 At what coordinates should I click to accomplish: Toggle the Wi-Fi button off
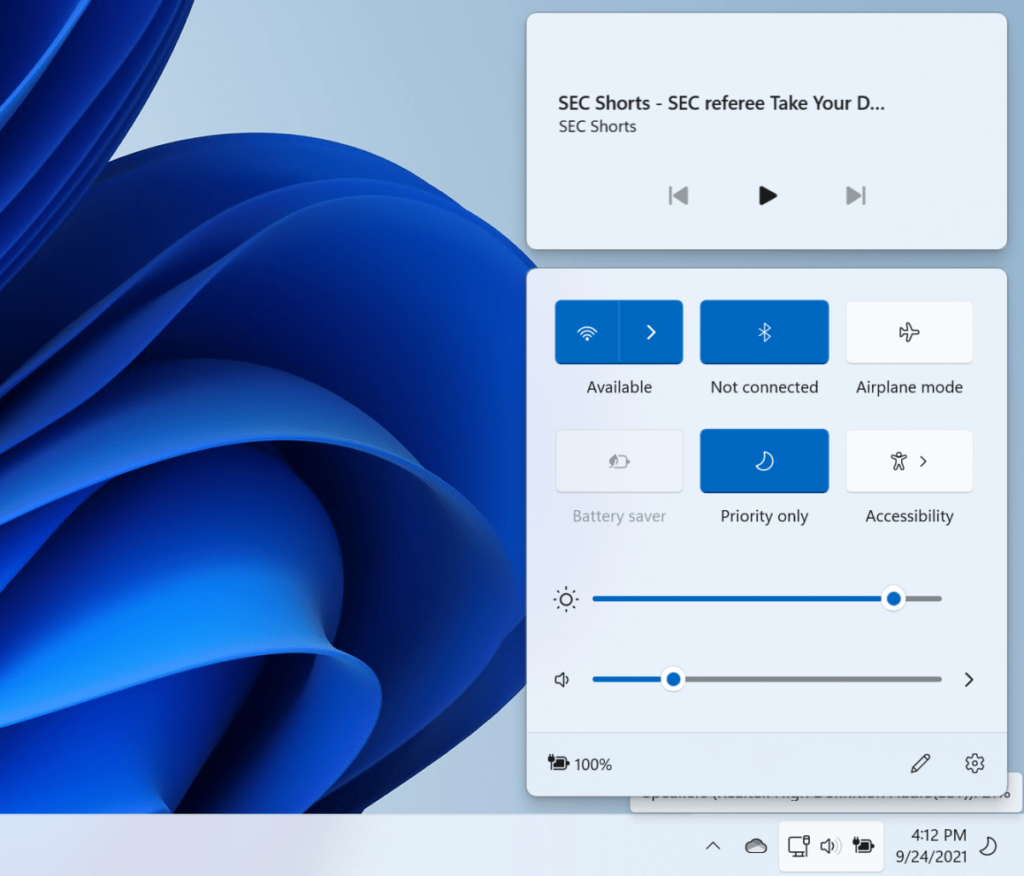pyautogui.click(x=586, y=332)
